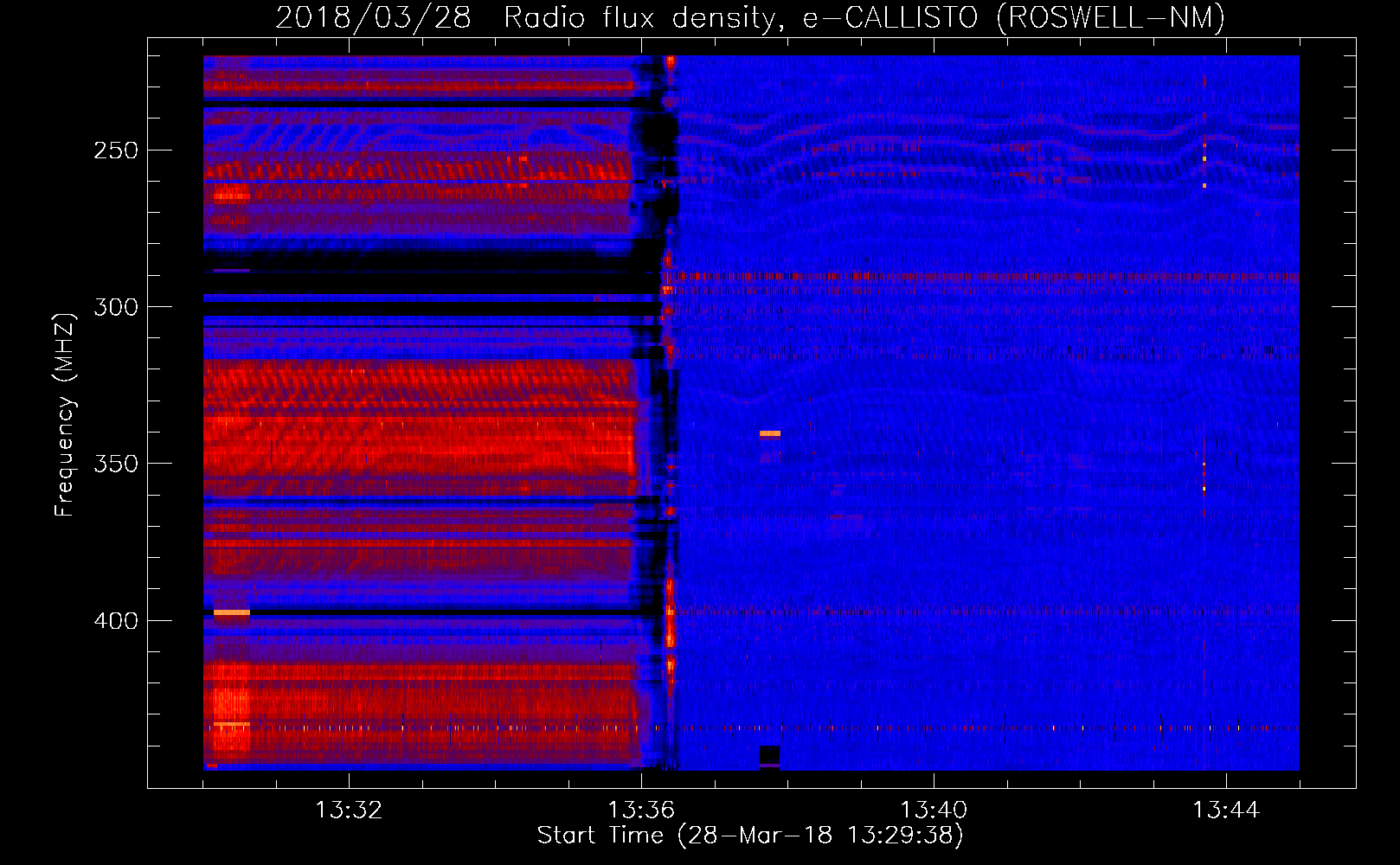Click the black data-gap square at spectrogram bottom
The width and height of the screenshot is (1400, 865).
(x=769, y=755)
